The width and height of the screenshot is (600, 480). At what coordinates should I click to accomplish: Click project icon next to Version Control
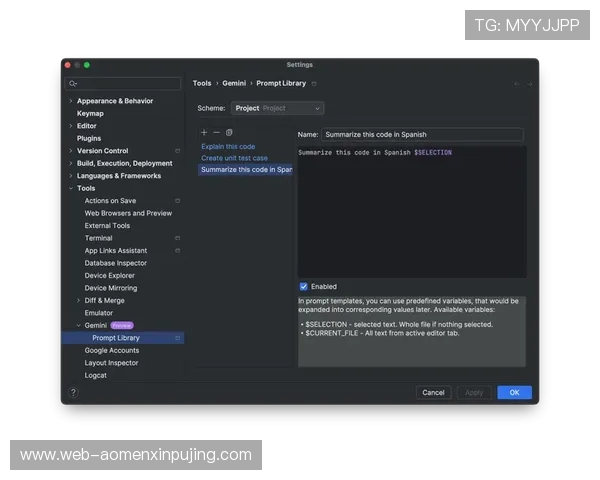(177, 151)
